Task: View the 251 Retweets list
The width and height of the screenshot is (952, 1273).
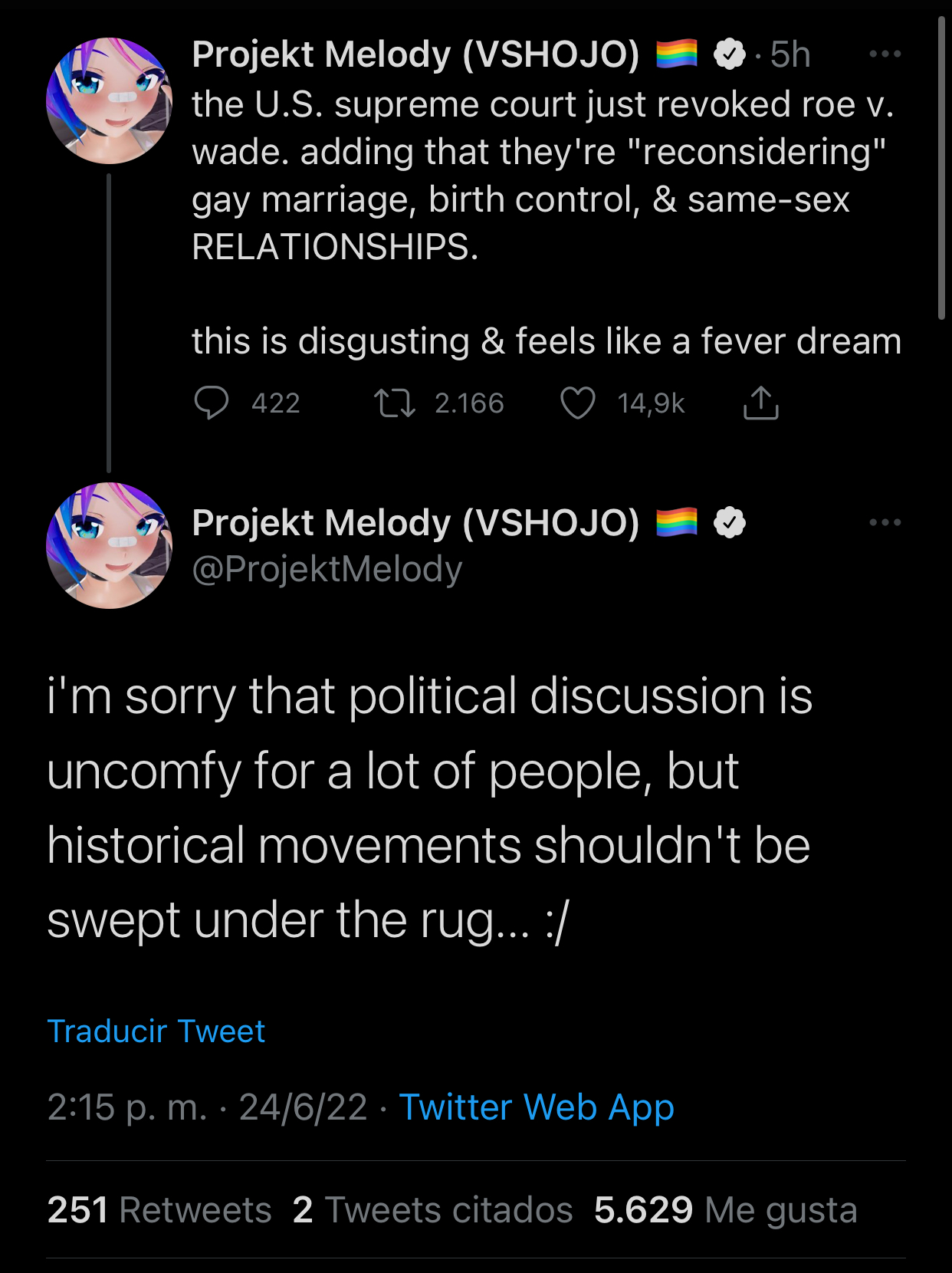Action: pos(159,1210)
